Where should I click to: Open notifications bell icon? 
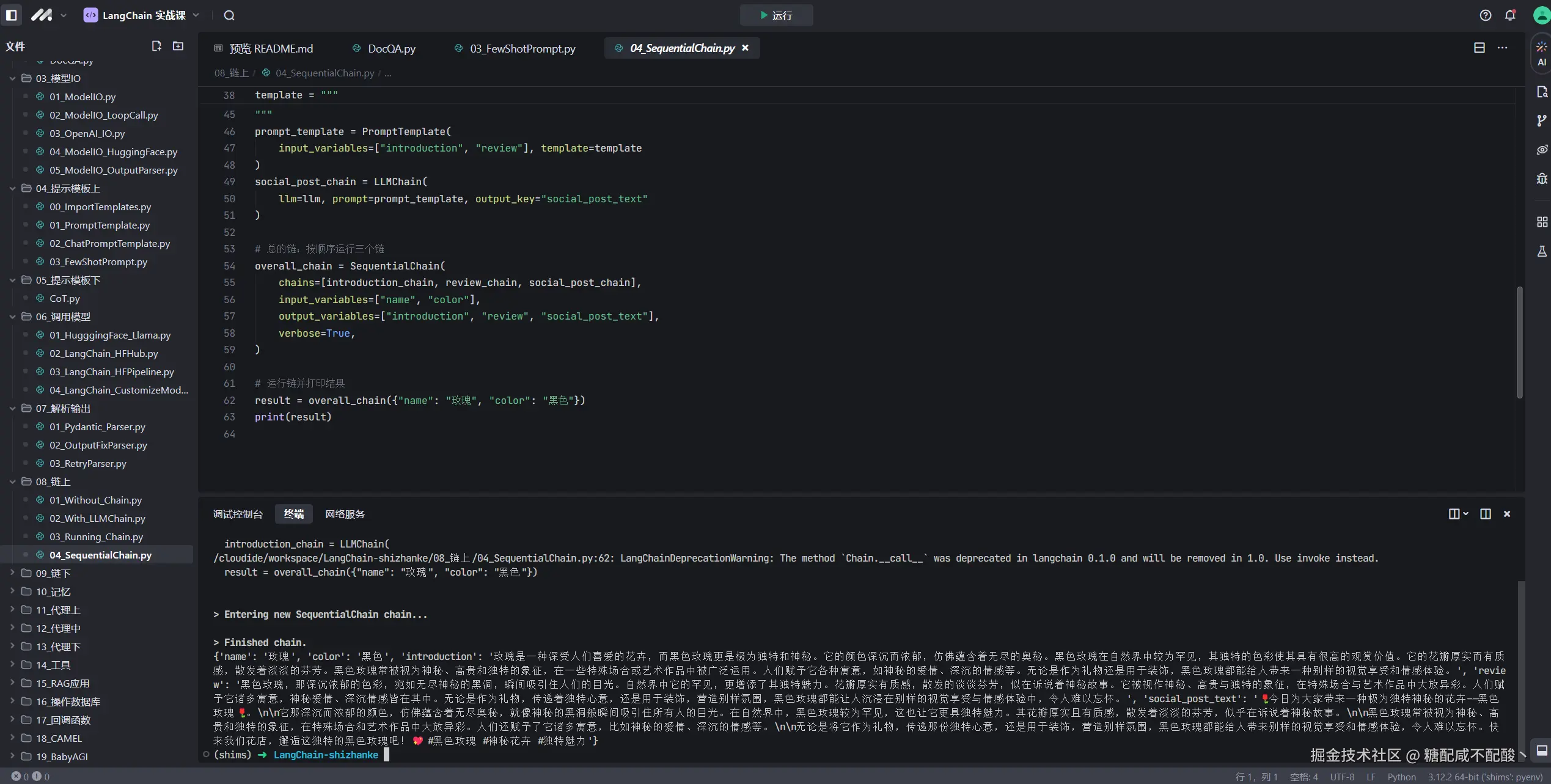click(1510, 15)
